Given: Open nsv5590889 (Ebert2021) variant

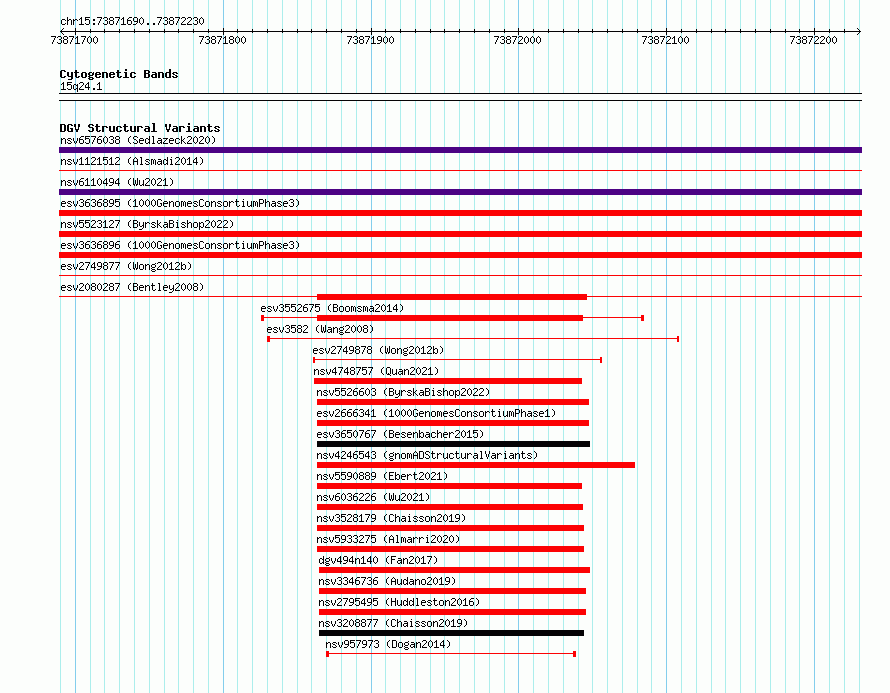Looking at the screenshot, I should point(382,476).
